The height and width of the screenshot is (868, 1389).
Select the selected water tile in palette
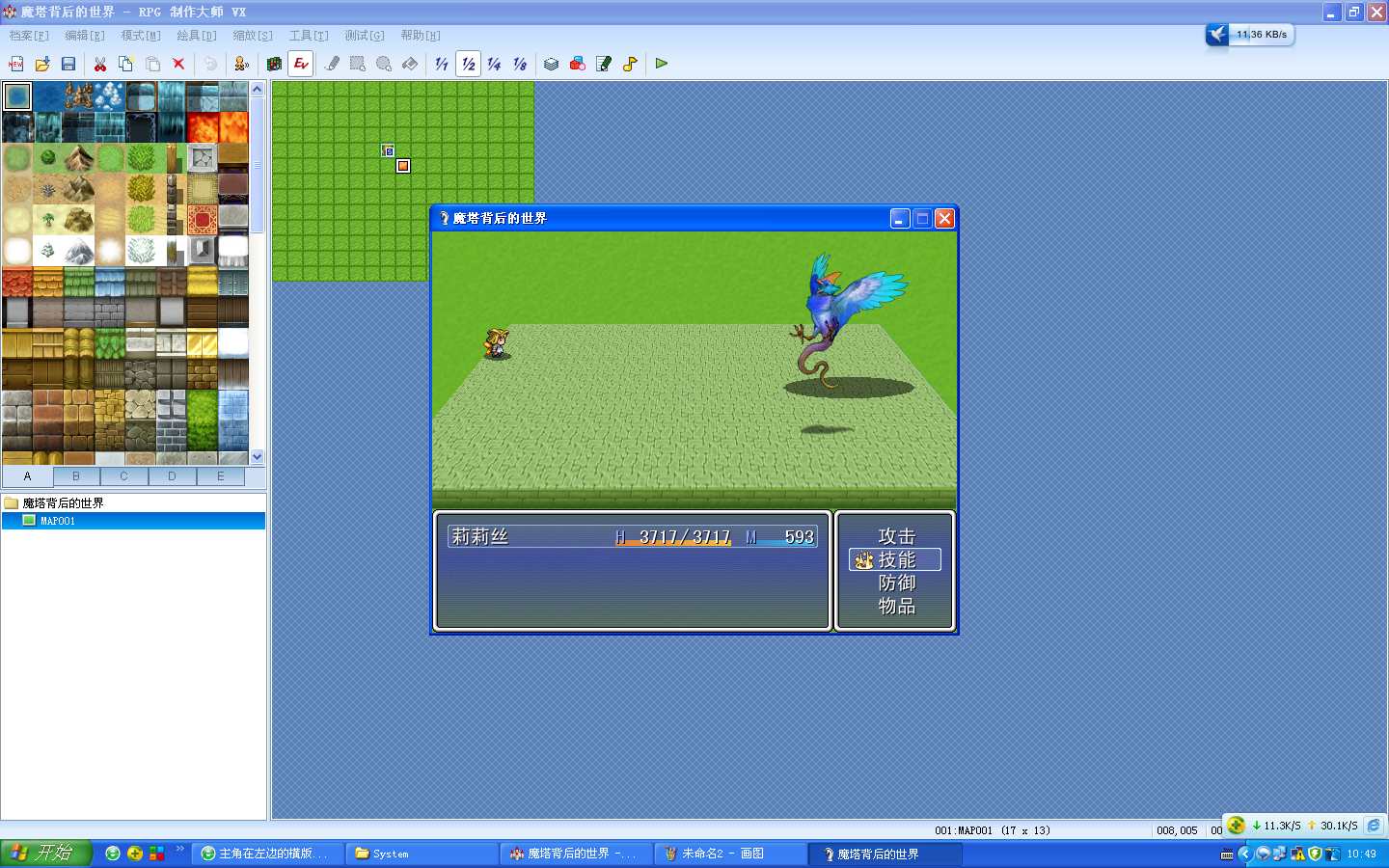point(17,96)
